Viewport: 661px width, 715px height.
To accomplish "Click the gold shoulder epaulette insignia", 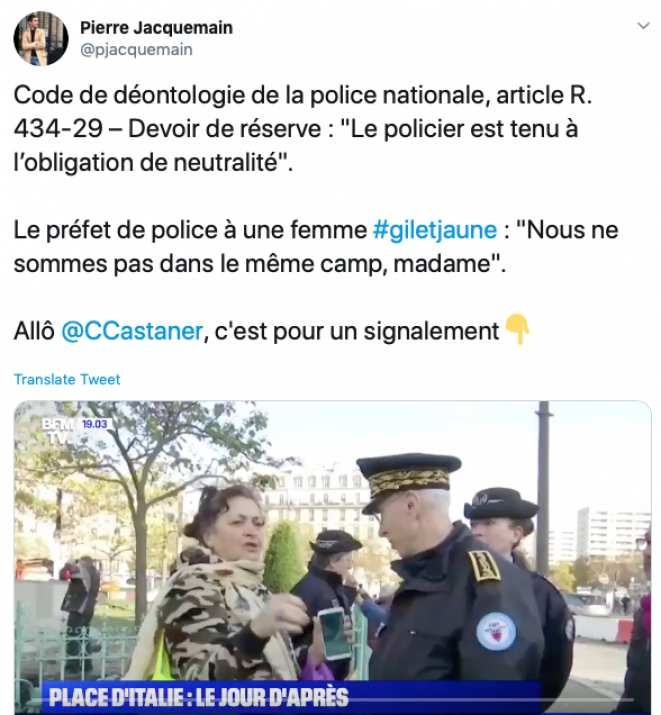I will coord(485,566).
